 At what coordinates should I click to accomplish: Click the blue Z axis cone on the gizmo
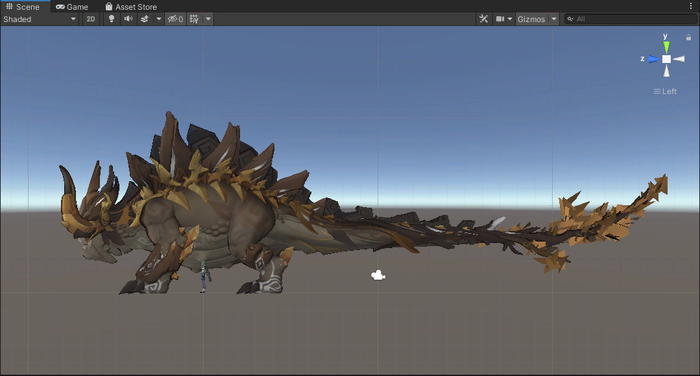click(654, 59)
